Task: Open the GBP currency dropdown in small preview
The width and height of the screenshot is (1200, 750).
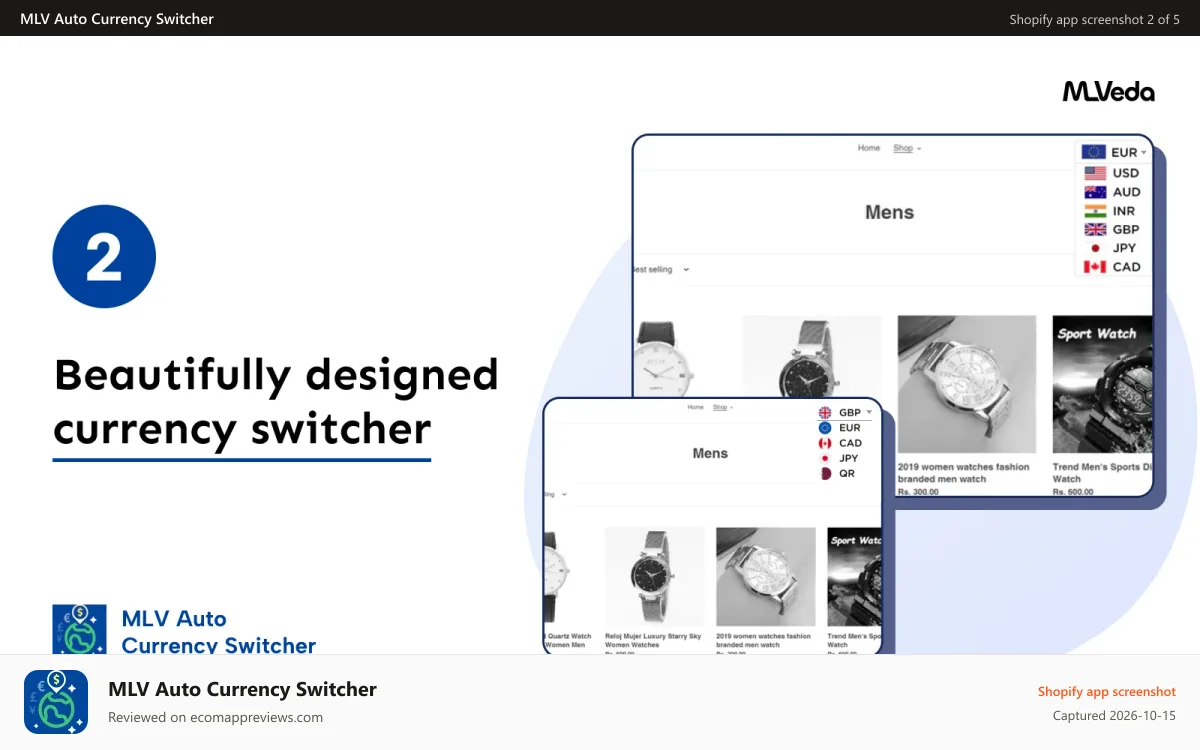Action: (x=845, y=412)
